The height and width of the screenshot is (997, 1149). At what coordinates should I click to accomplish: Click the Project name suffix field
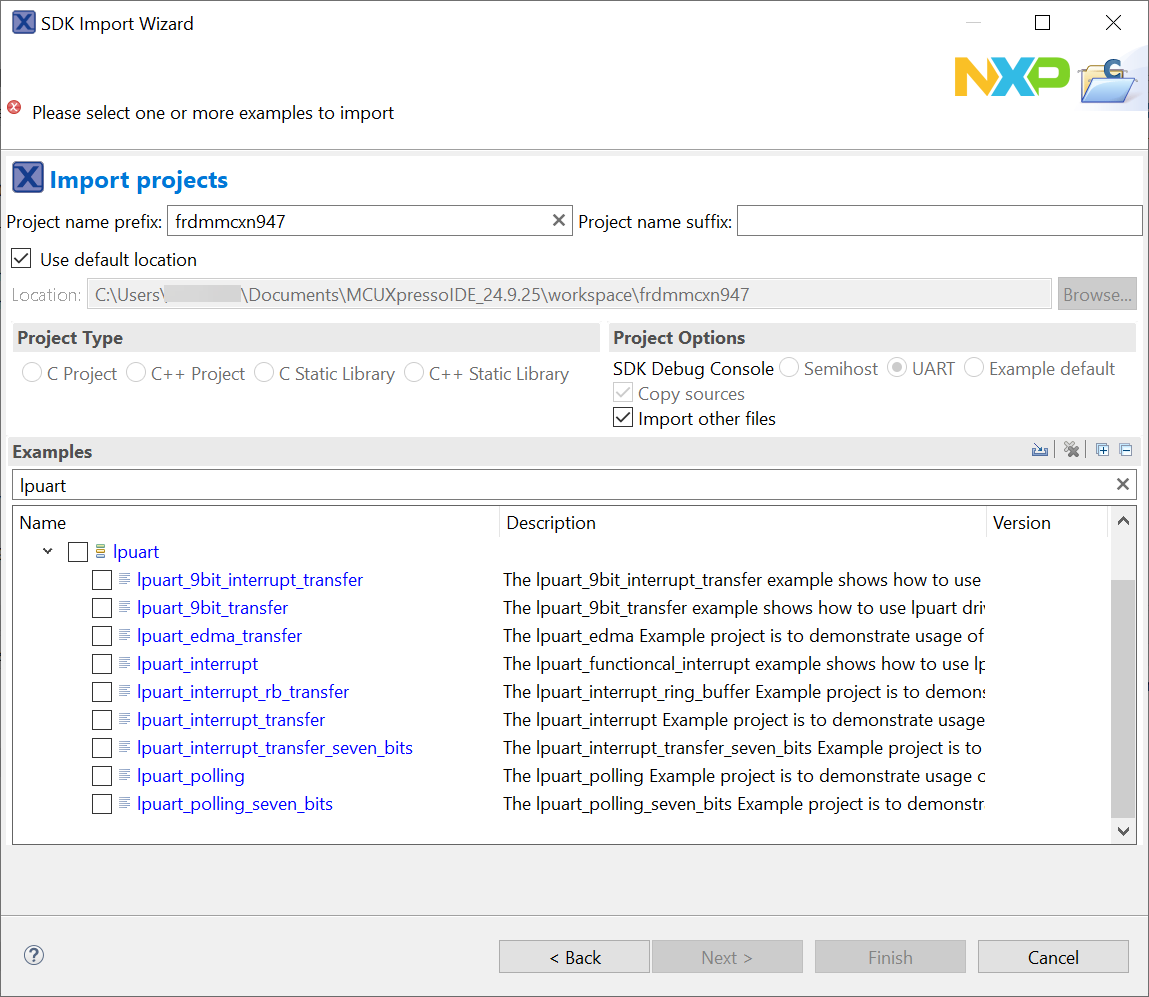[939, 221]
